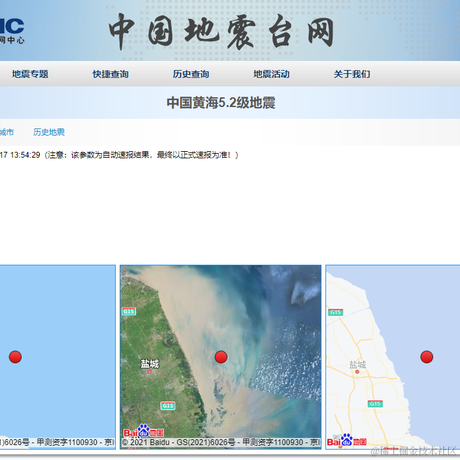
Task: Open the 快捷查询 menu item
Action: click(111, 74)
